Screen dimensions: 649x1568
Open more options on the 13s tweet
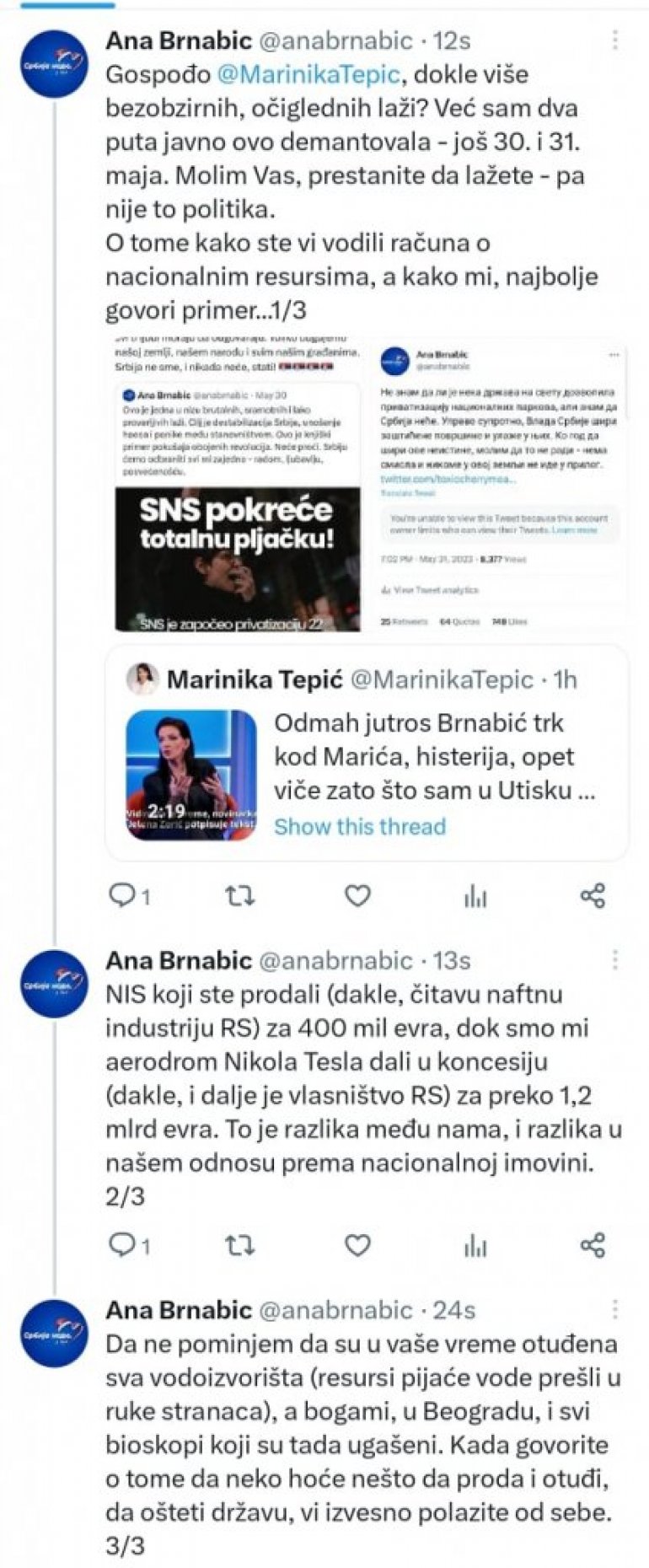click(615, 959)
